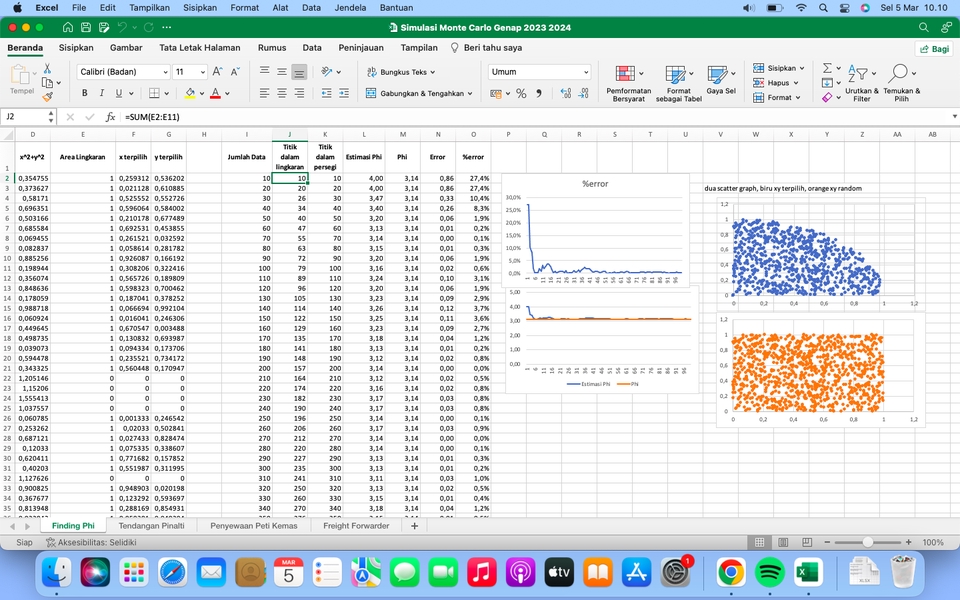Select the Pemformatan Bersyarat icon
The image size is (960, 600).
[628, 75]
